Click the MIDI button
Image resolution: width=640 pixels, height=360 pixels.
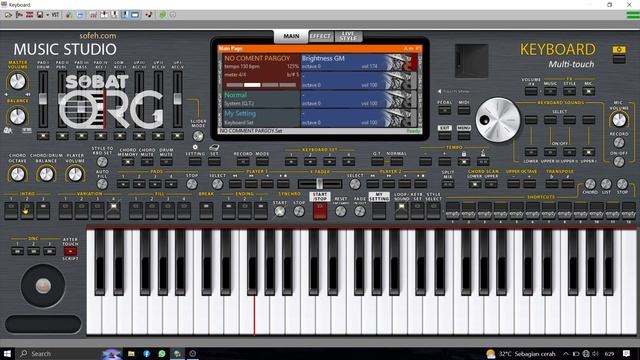point(464,110)
